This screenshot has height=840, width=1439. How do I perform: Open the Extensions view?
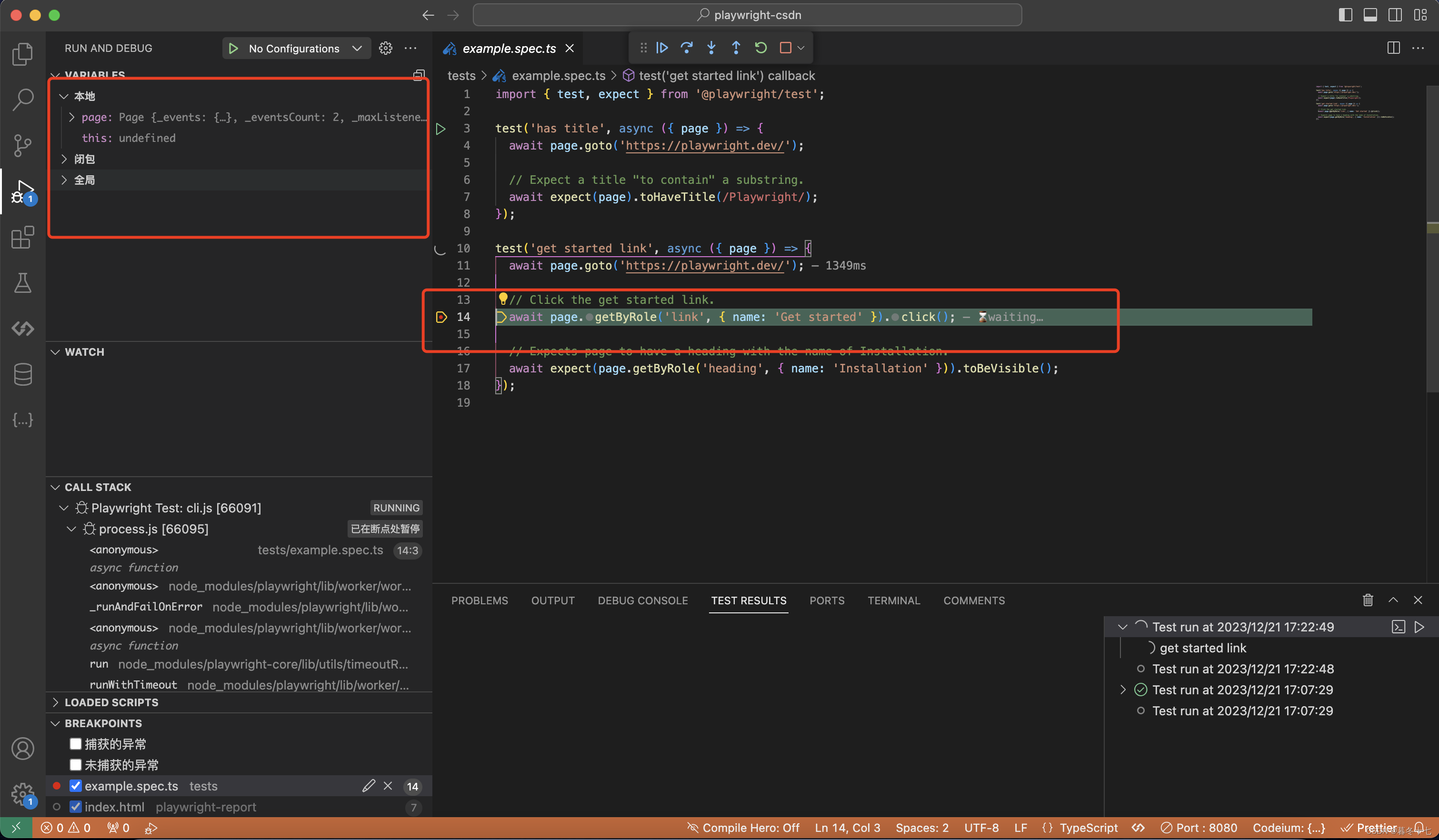(x=23, y=238)
